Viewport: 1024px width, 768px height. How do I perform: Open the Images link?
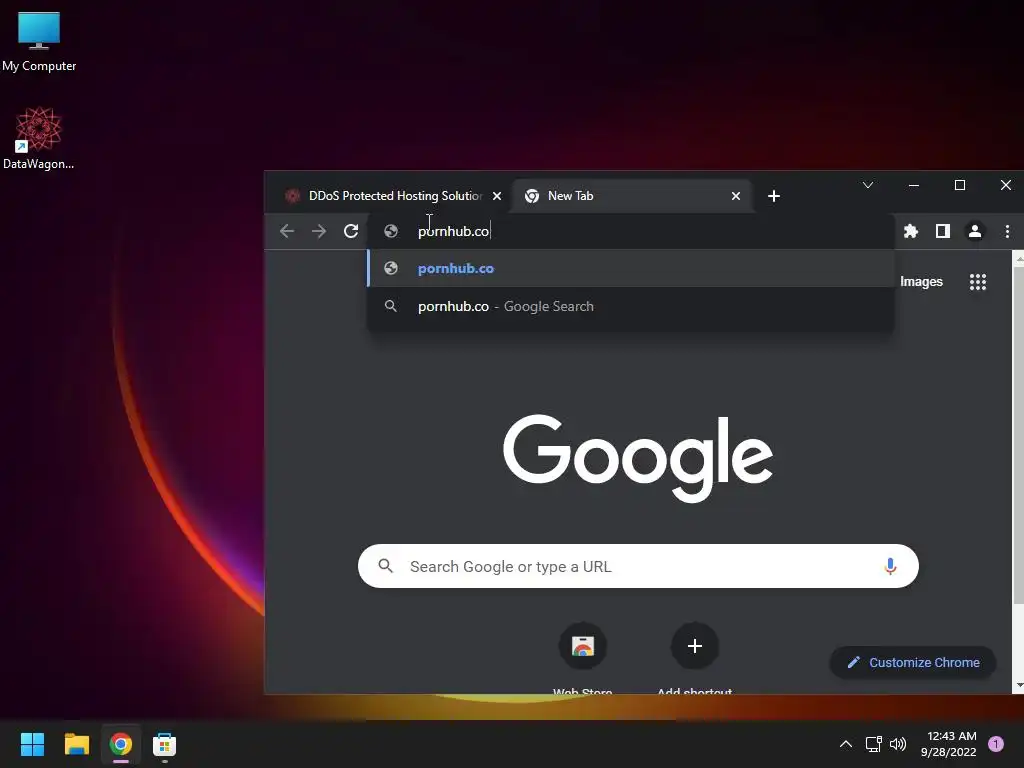pos(921,282)
